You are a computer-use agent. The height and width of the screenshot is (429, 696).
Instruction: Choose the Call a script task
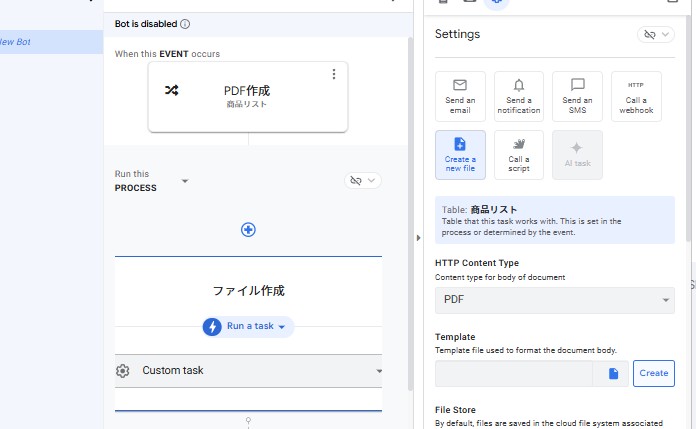(x=518, y=155)
